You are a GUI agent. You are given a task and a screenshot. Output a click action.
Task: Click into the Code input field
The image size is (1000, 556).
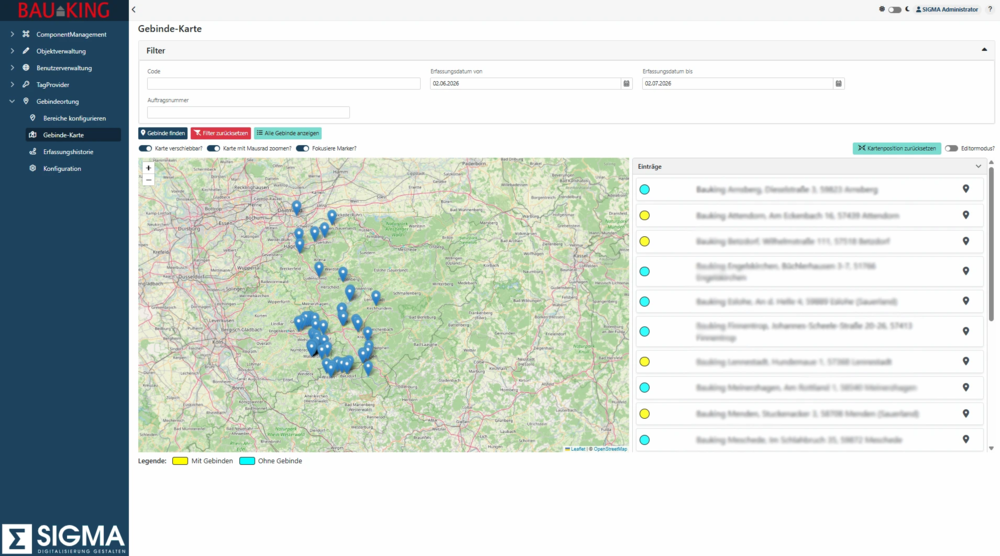pos(284,84)
